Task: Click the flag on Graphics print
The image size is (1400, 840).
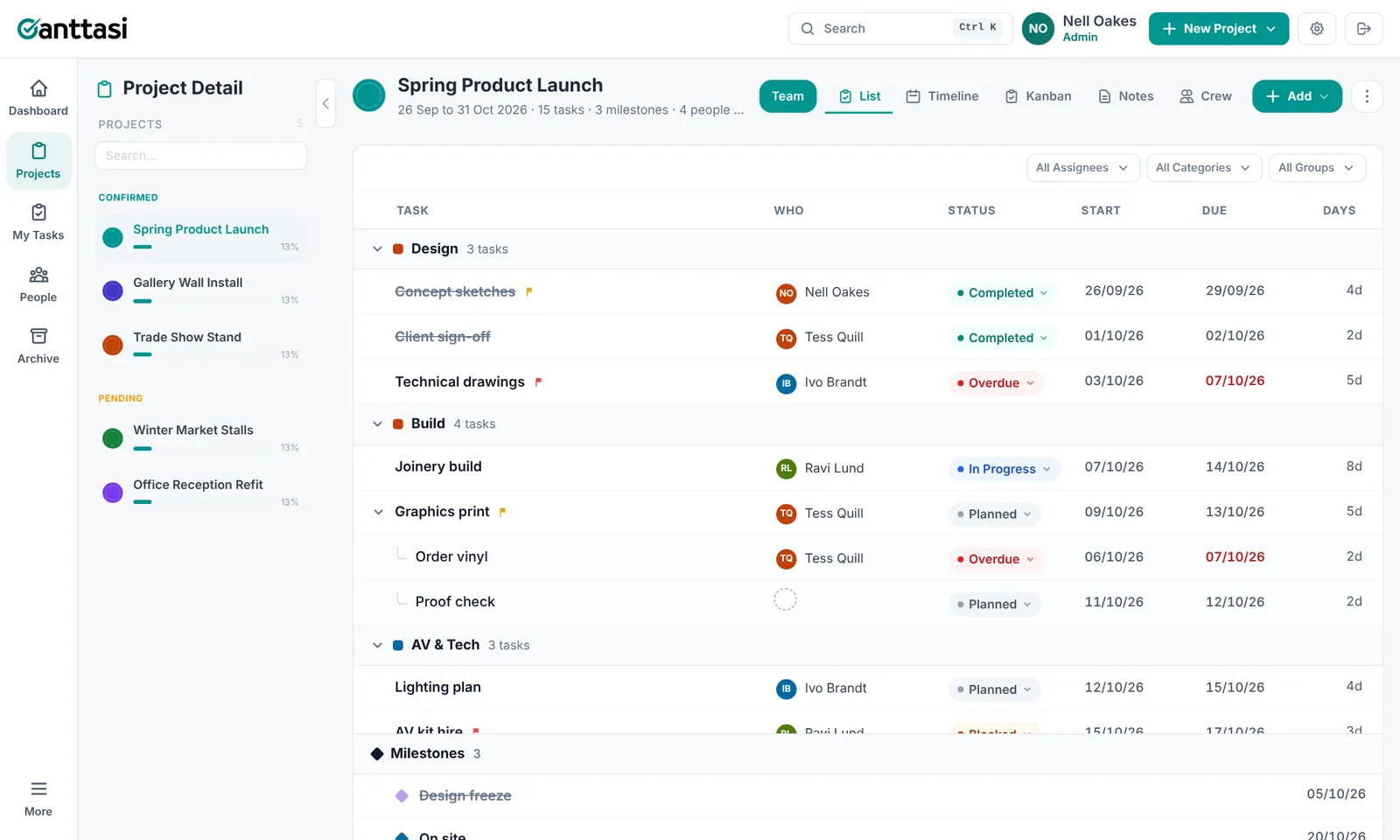Action: point(502,512)
